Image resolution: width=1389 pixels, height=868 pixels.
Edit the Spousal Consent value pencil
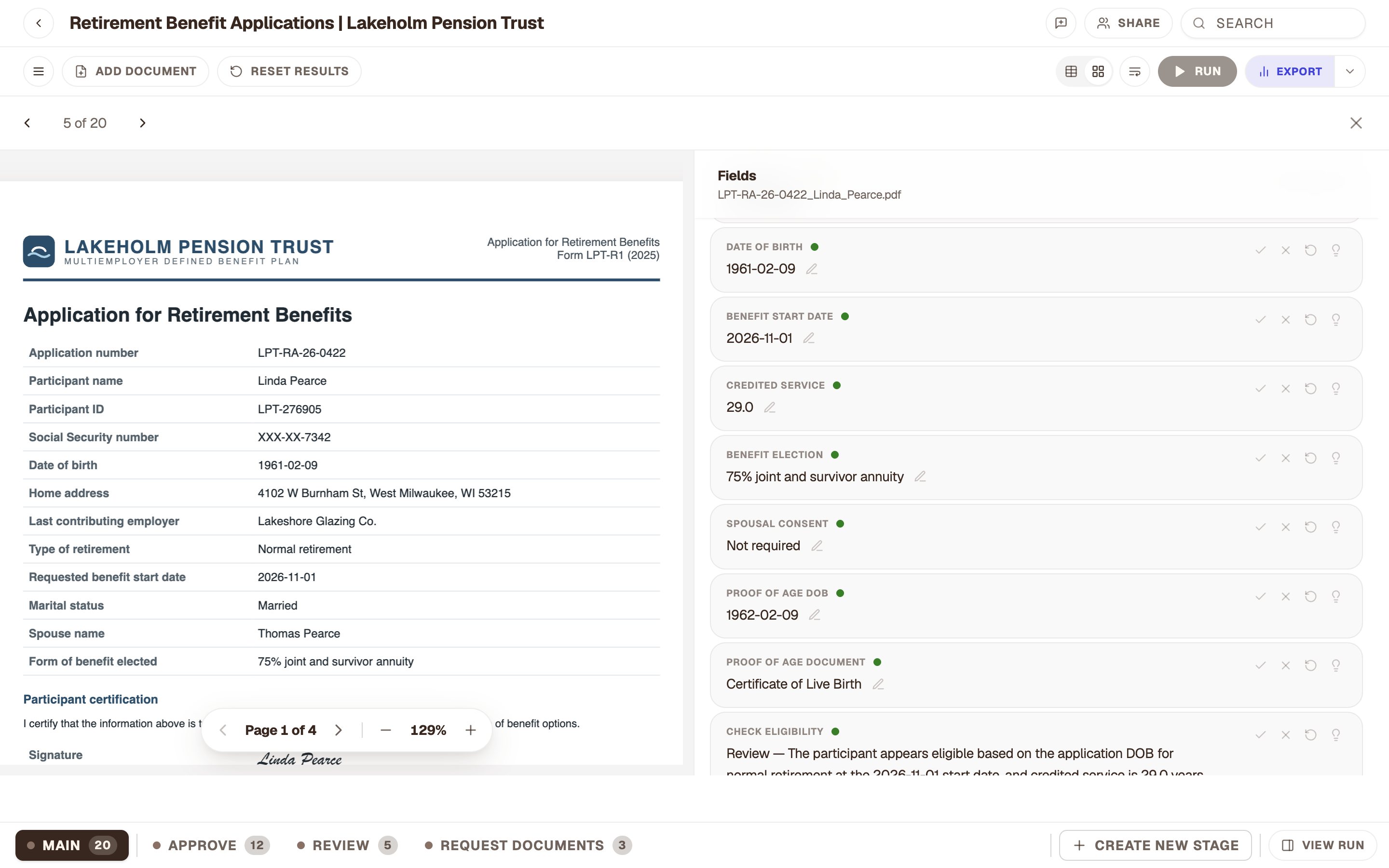tap(816, 545)
